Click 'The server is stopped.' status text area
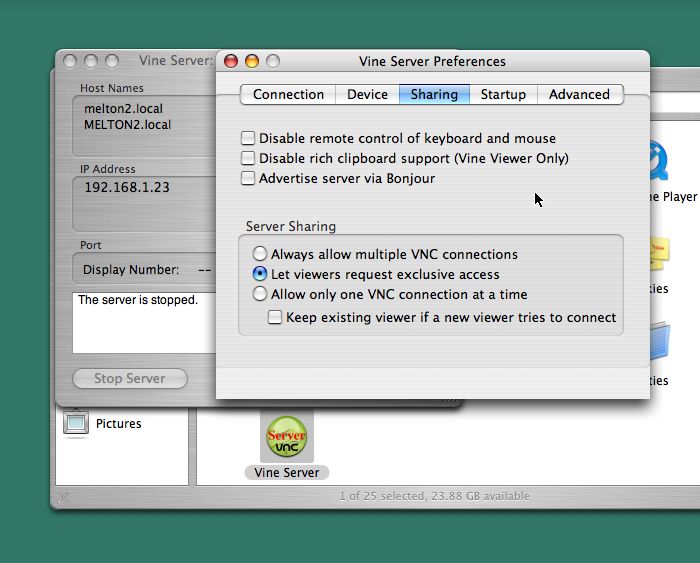Image resolution: width=700 pixels, height=563 pixels. coord(144,323)
